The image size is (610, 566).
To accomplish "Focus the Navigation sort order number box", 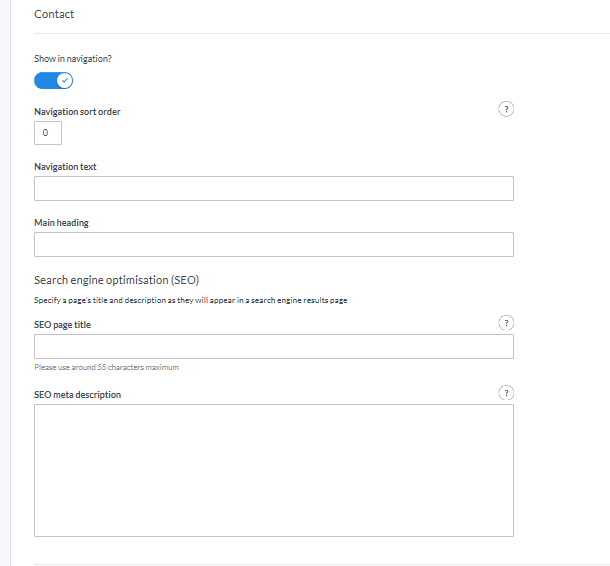I will click(47, 133).
